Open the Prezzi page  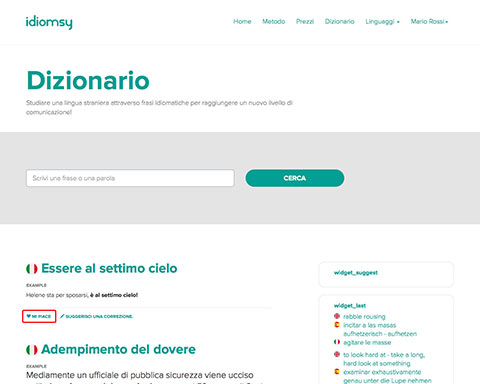[305, 21]
